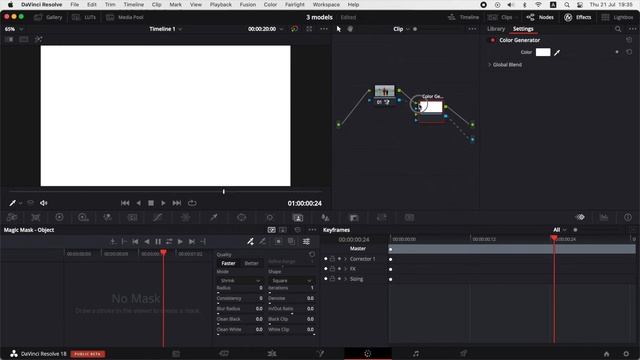The image size is (640, 360).
Task: Pick Color Generator color with eyedropper
Action: click(x=557, y=52)
